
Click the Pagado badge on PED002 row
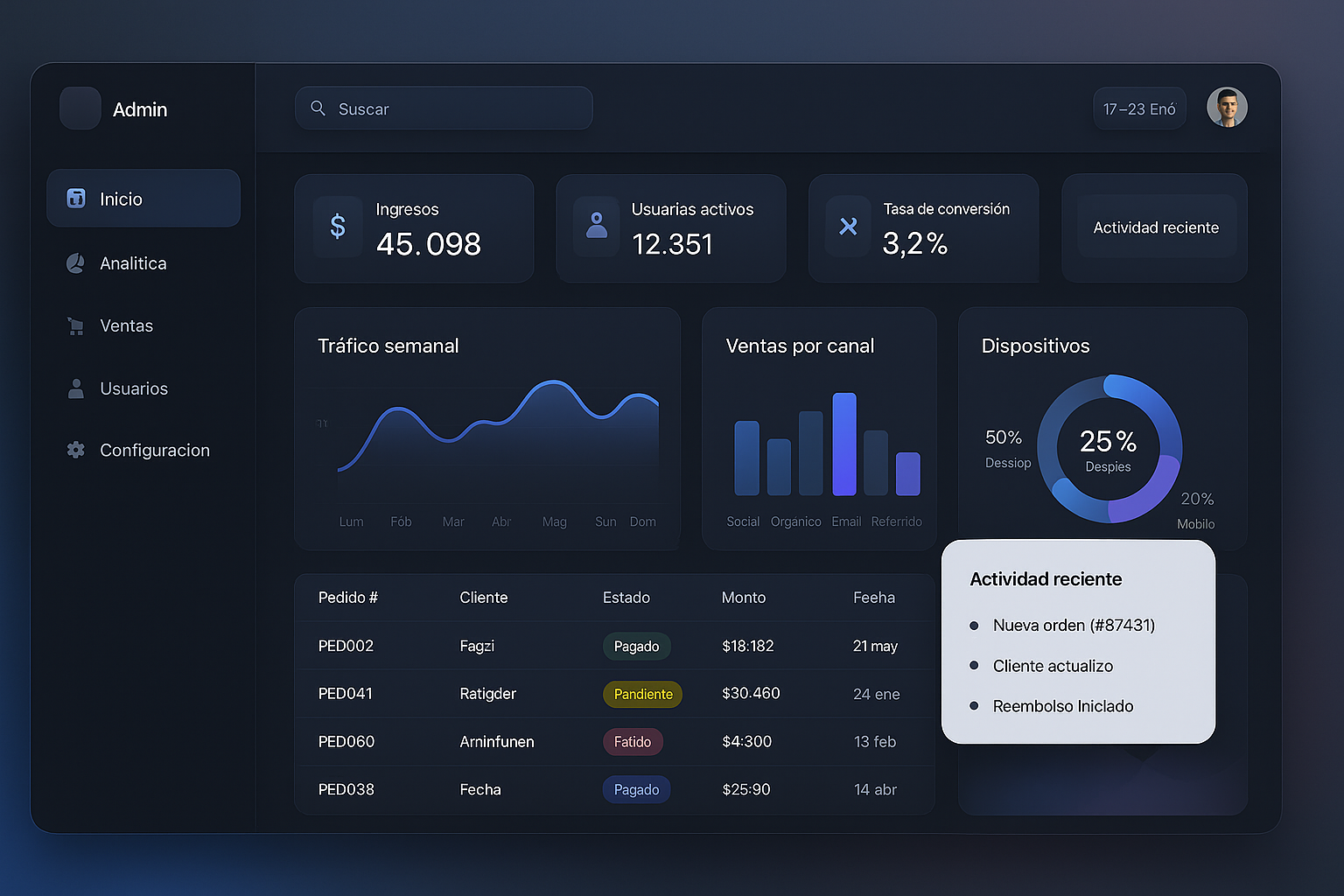tap(636, 646)
